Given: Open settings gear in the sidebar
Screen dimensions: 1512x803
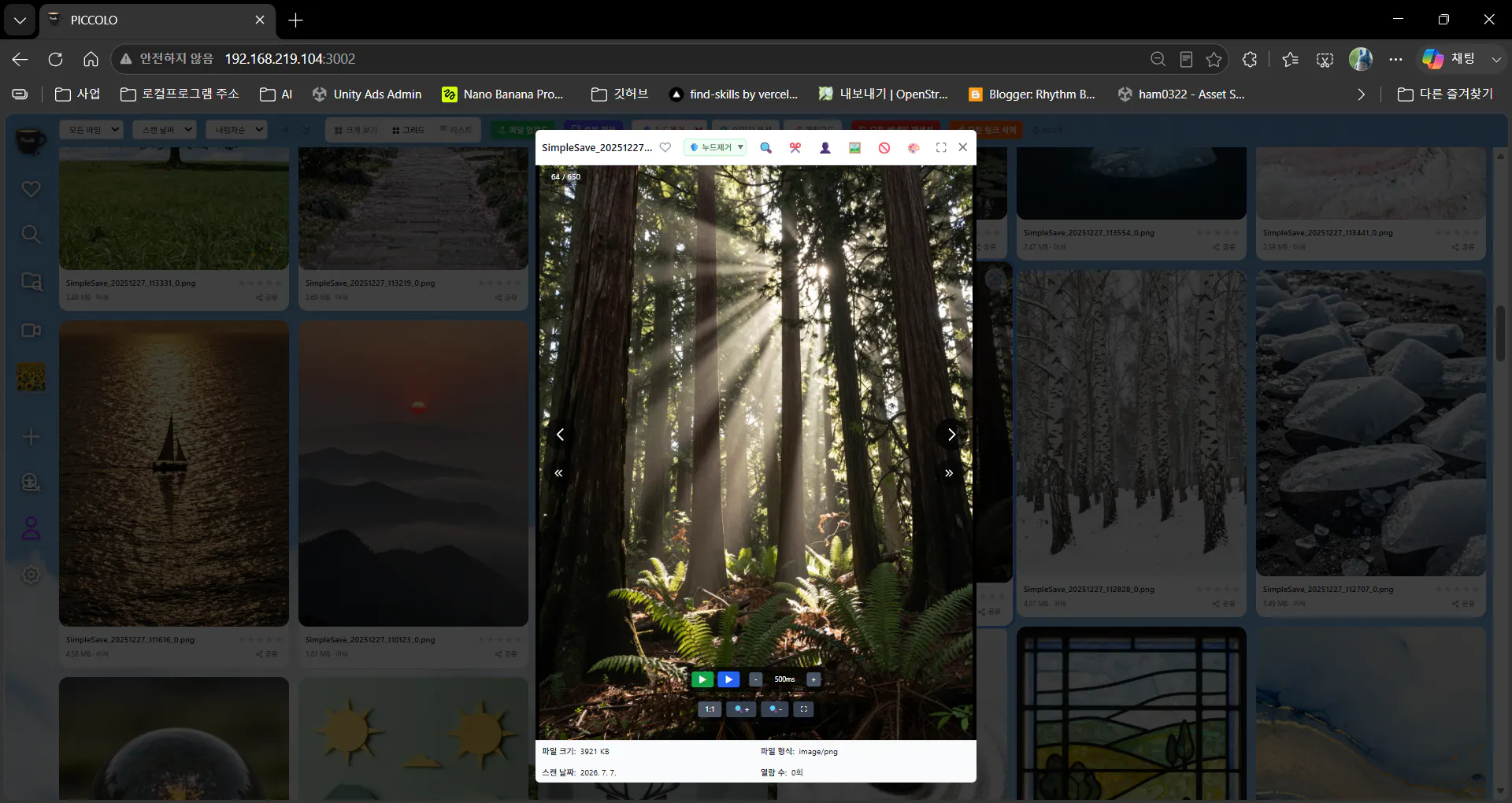Looking at the screenshot, I should [31, 575].
